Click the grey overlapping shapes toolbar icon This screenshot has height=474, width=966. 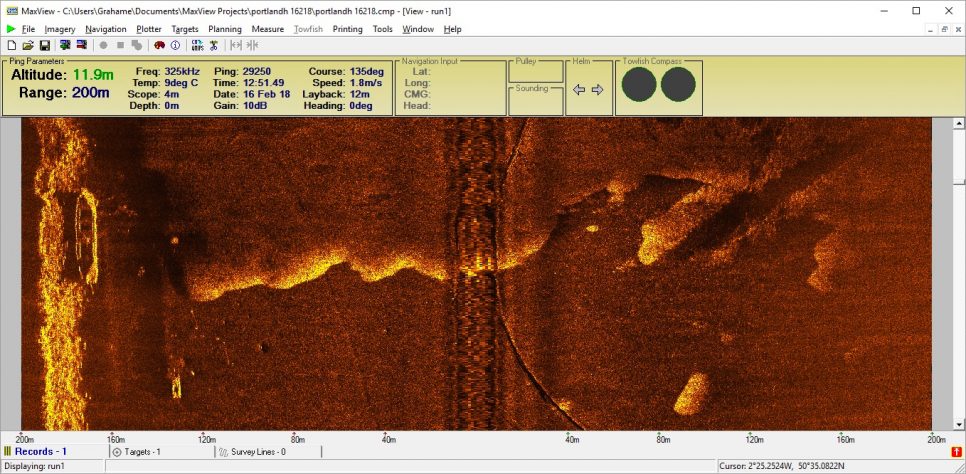137,45
